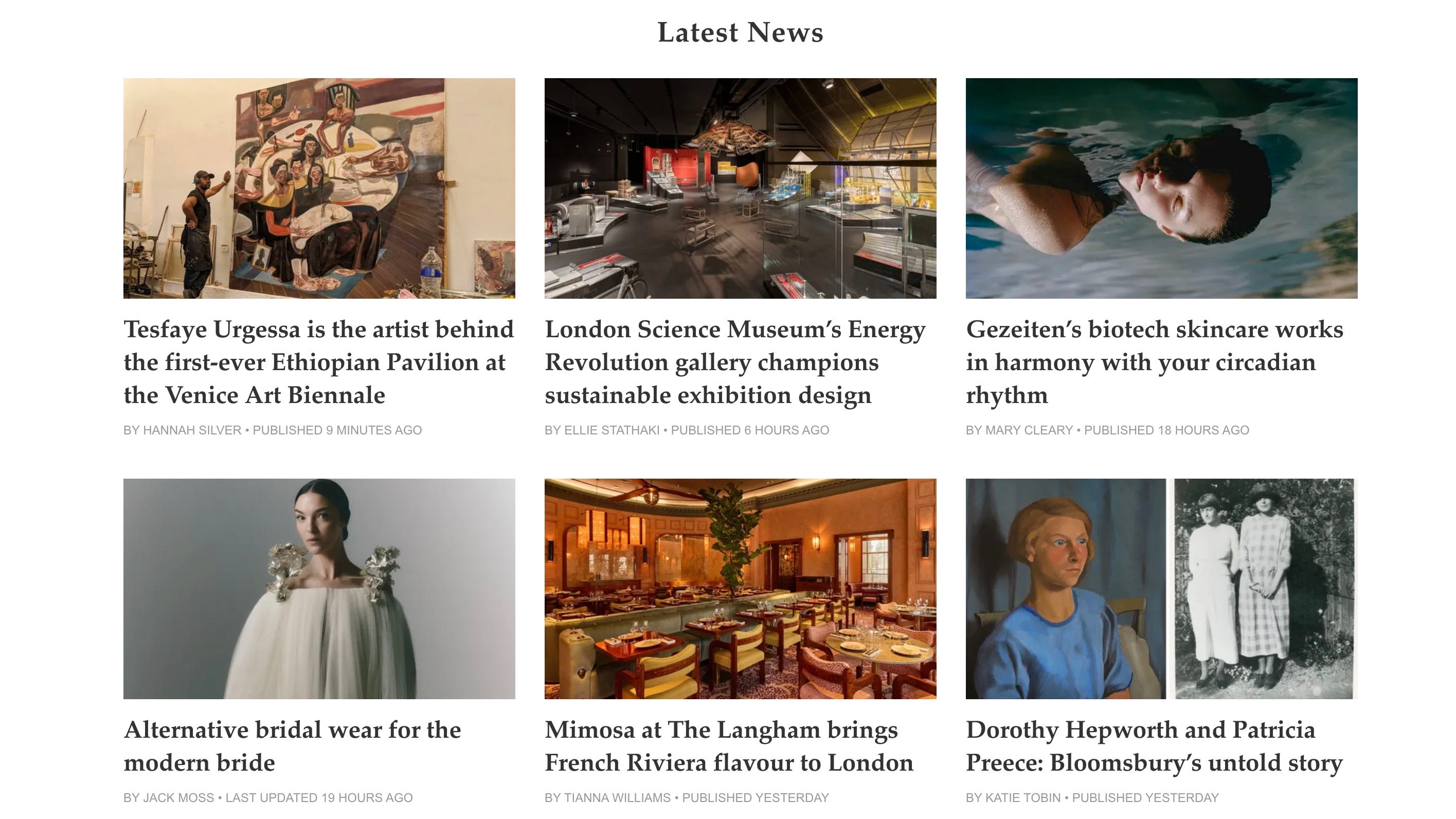Image resolution: width=1456 pixels, height=819 pixels.
Task: Open the Mimosa at The Langham headline
Action: (729, 746)
